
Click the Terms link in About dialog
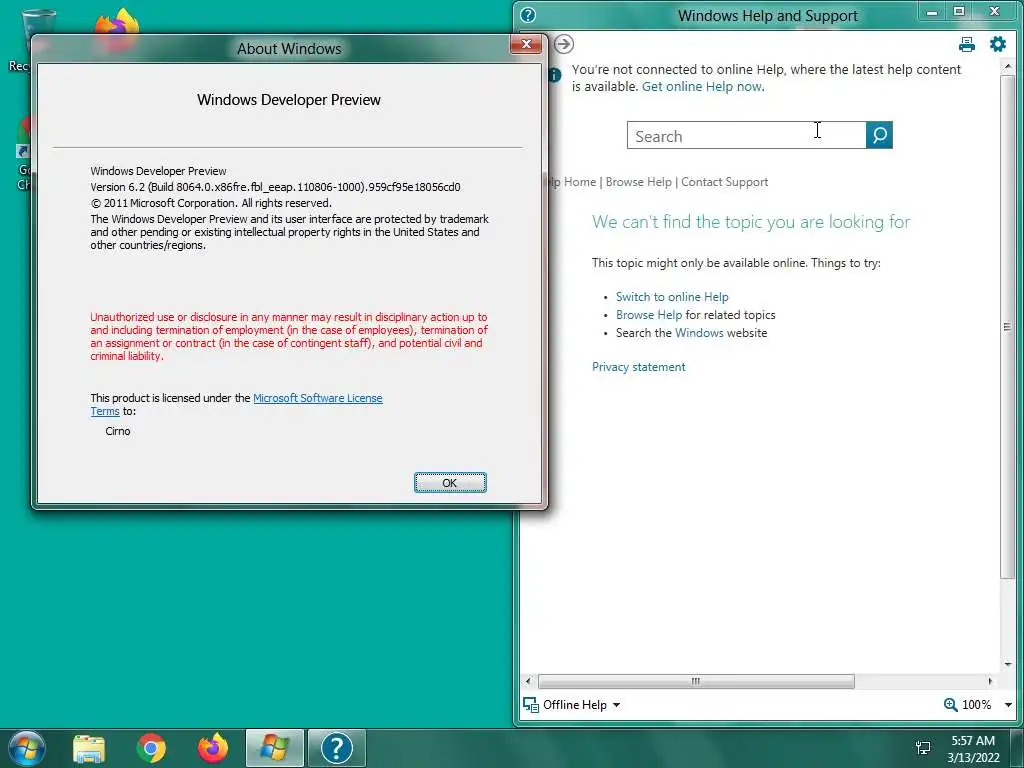(x=105, y=411)
